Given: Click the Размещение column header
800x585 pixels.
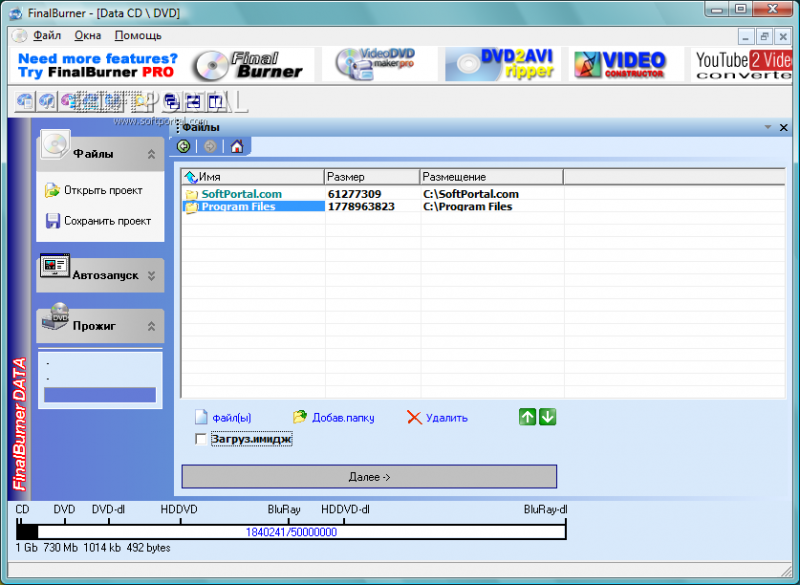Looking at the screenshot, I should click(492, 177).
